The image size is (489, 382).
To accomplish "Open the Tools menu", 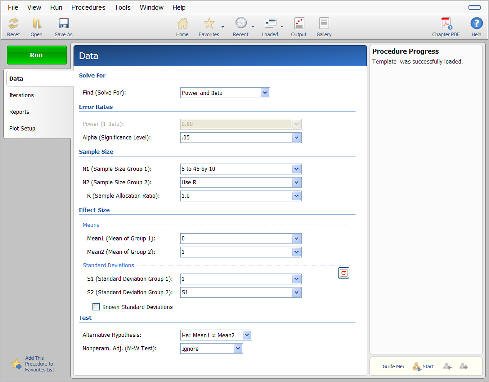I will (122, 7).
